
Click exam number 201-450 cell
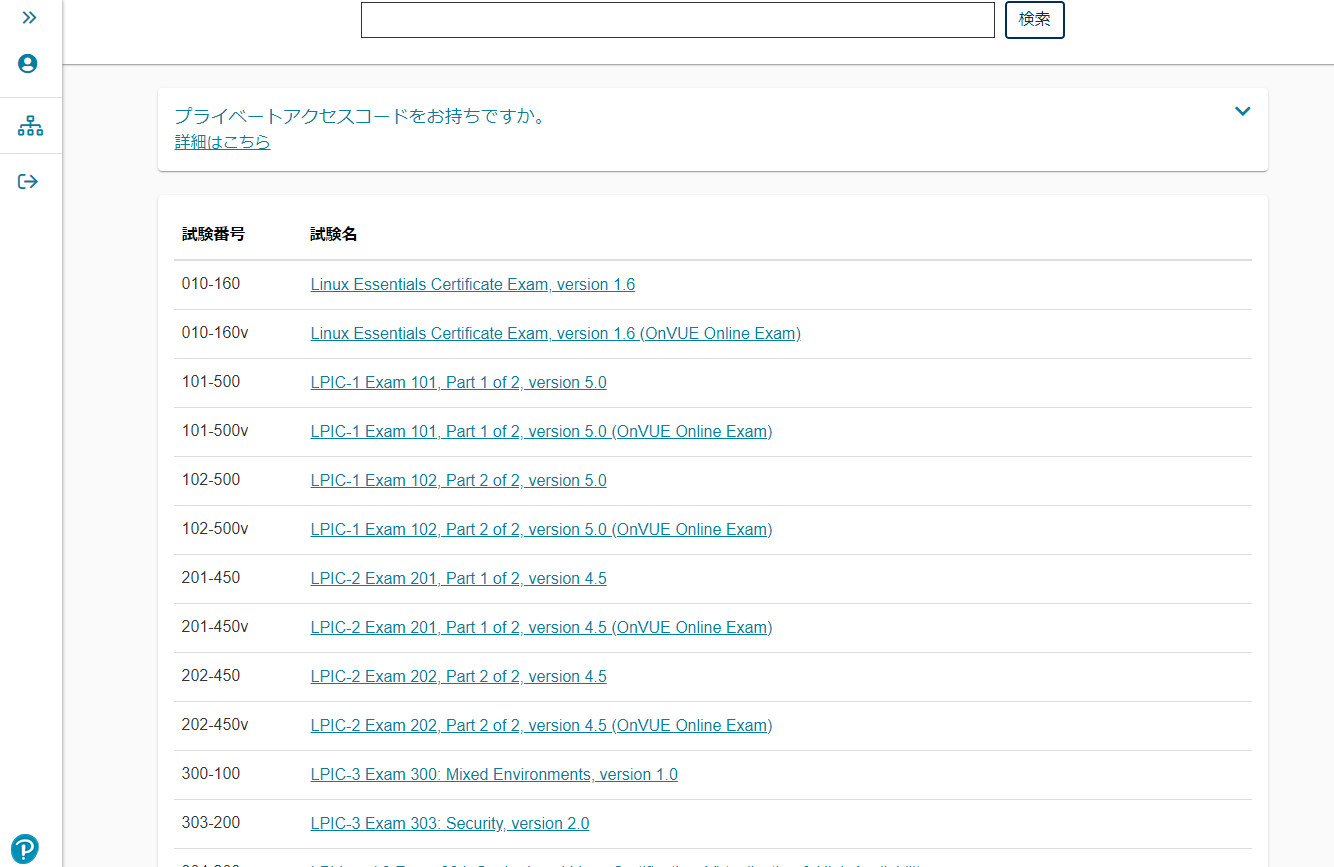click(211, 578)
